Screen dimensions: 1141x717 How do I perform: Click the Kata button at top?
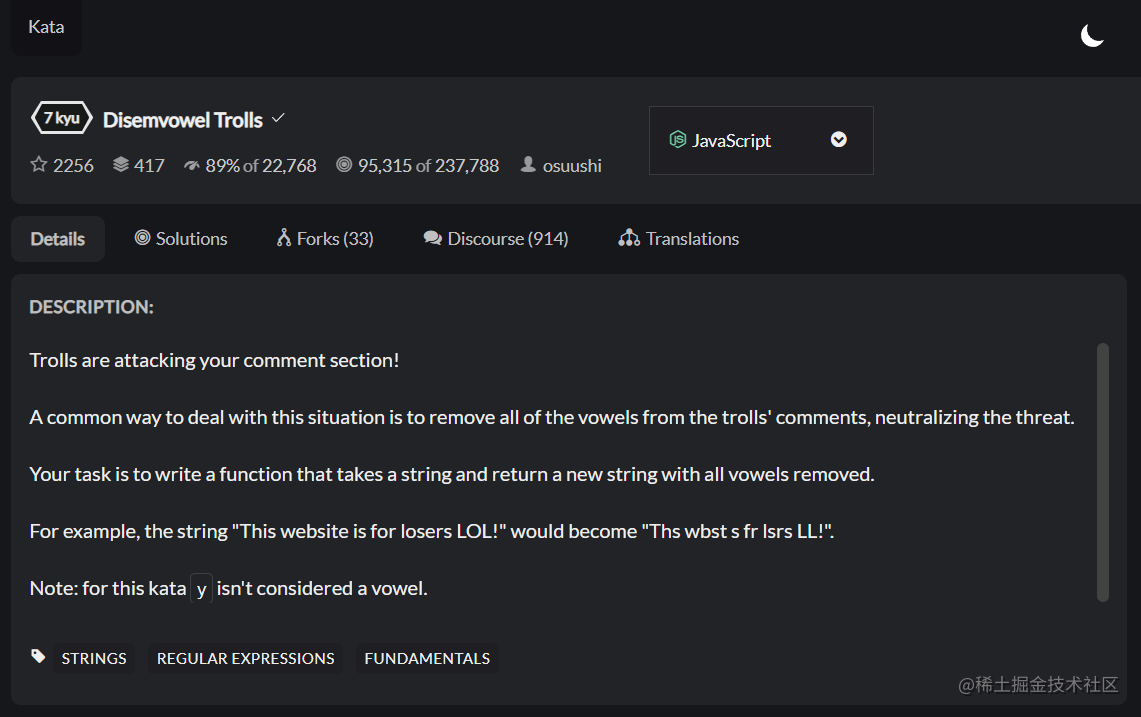pyautogui.click(x=46, y=27)
